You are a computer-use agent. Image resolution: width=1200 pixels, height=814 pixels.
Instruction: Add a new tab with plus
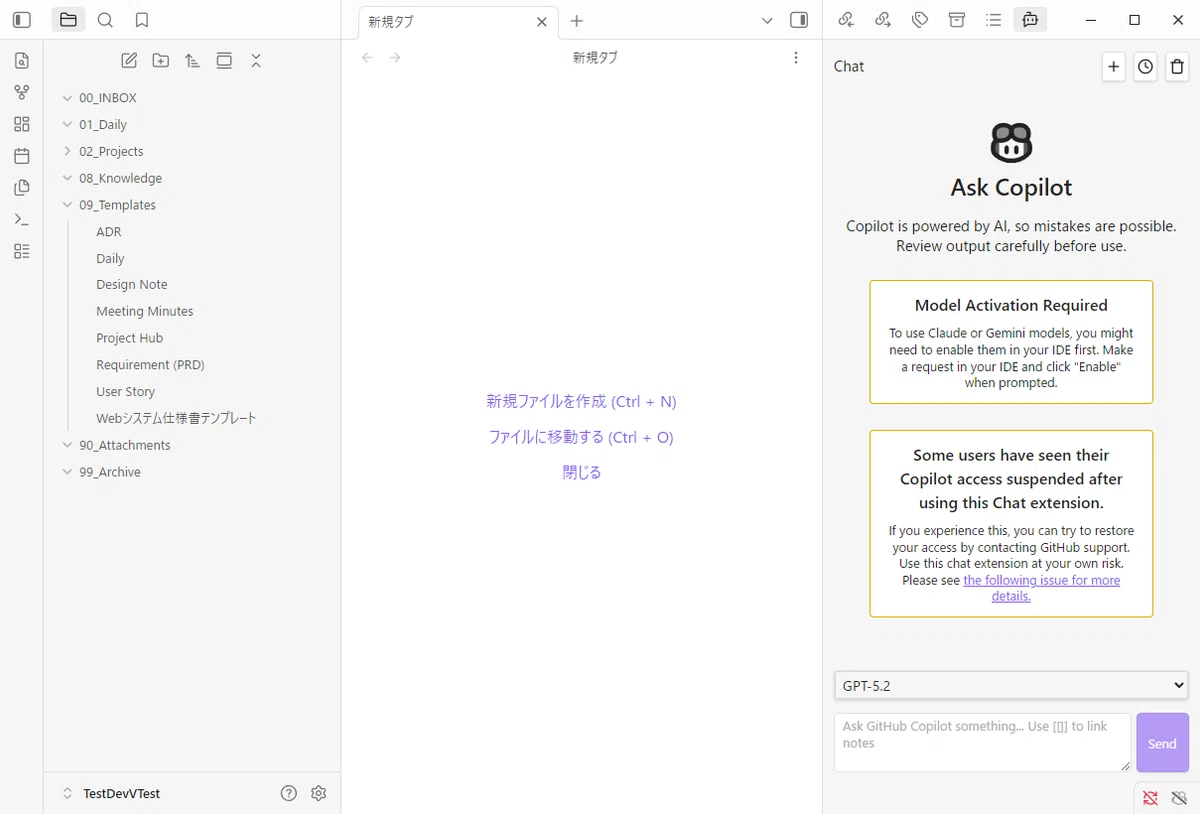click(x=577, y=21)
